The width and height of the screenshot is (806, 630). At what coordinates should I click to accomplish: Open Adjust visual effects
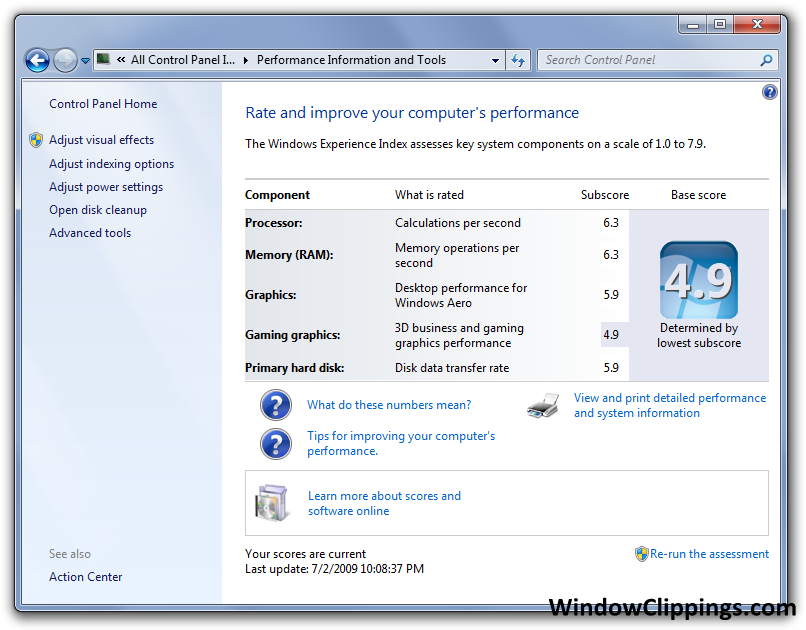(101, 140)
